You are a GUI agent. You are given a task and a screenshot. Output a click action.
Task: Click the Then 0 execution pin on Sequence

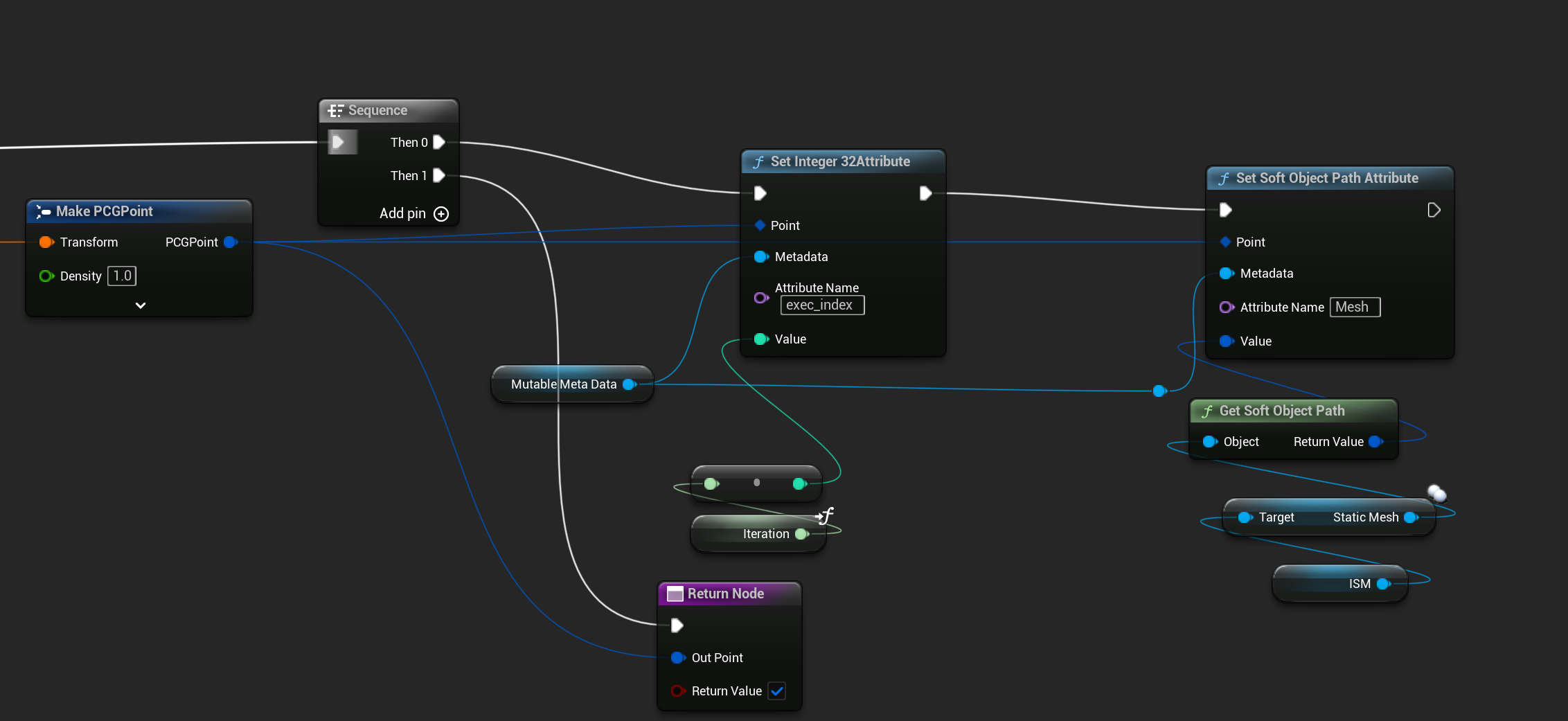click(x=438, y=142)
